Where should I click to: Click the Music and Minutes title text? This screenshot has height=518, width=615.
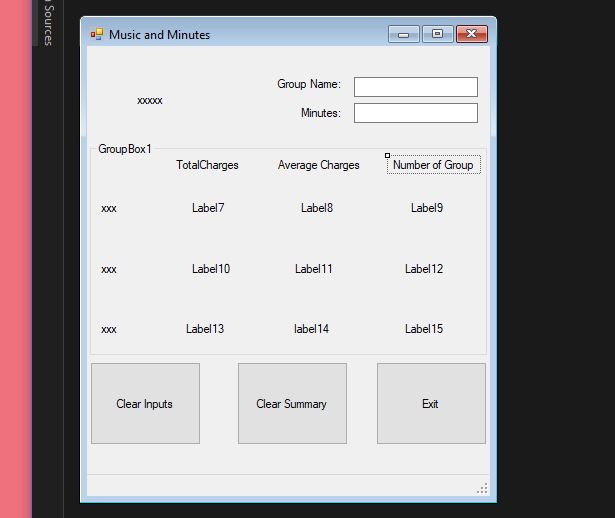[x=160, y=35]
